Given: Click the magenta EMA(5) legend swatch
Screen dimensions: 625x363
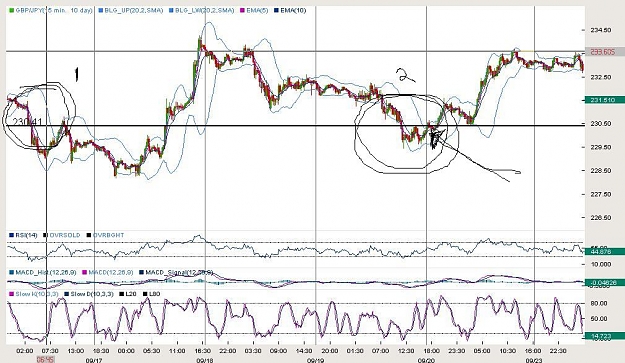Looking at the screenshot, I should tap(242, 10).
